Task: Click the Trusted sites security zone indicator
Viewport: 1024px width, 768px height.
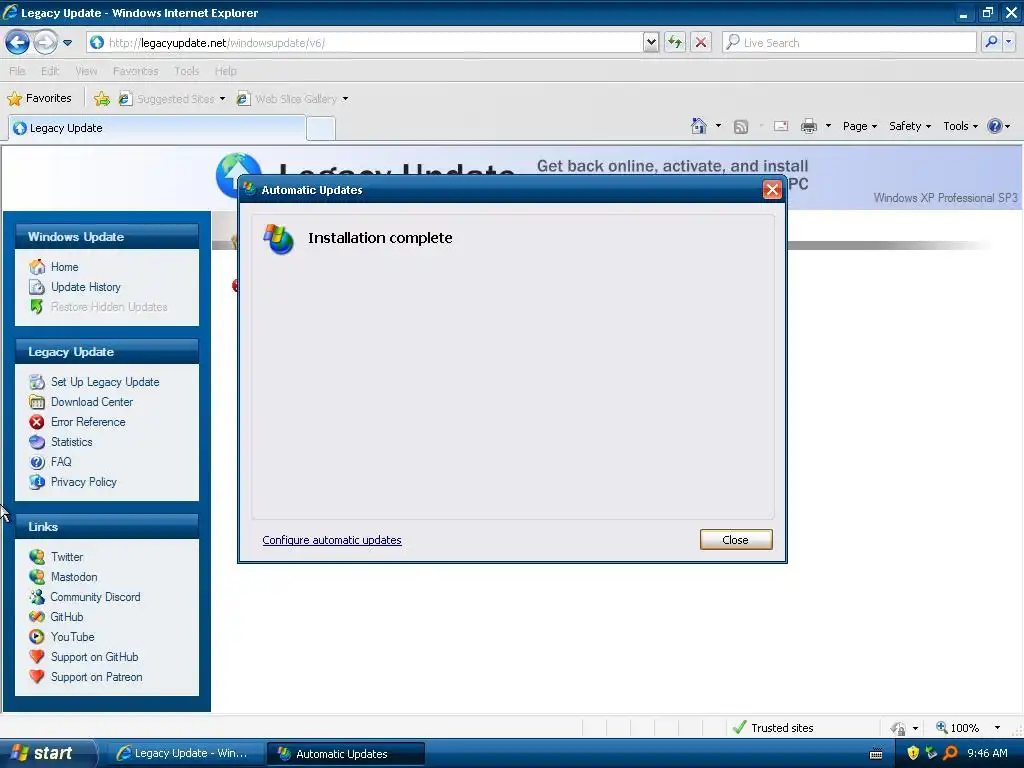Action: [x=773, y=728]
